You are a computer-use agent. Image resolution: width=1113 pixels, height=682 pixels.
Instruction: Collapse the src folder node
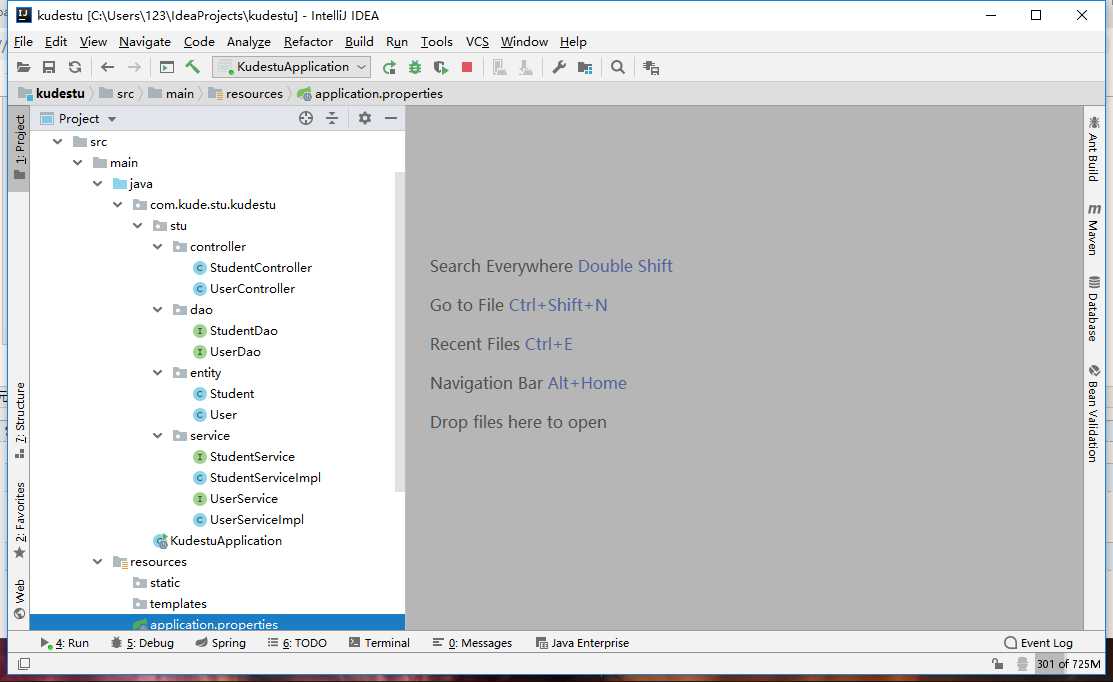click(58, 142)
